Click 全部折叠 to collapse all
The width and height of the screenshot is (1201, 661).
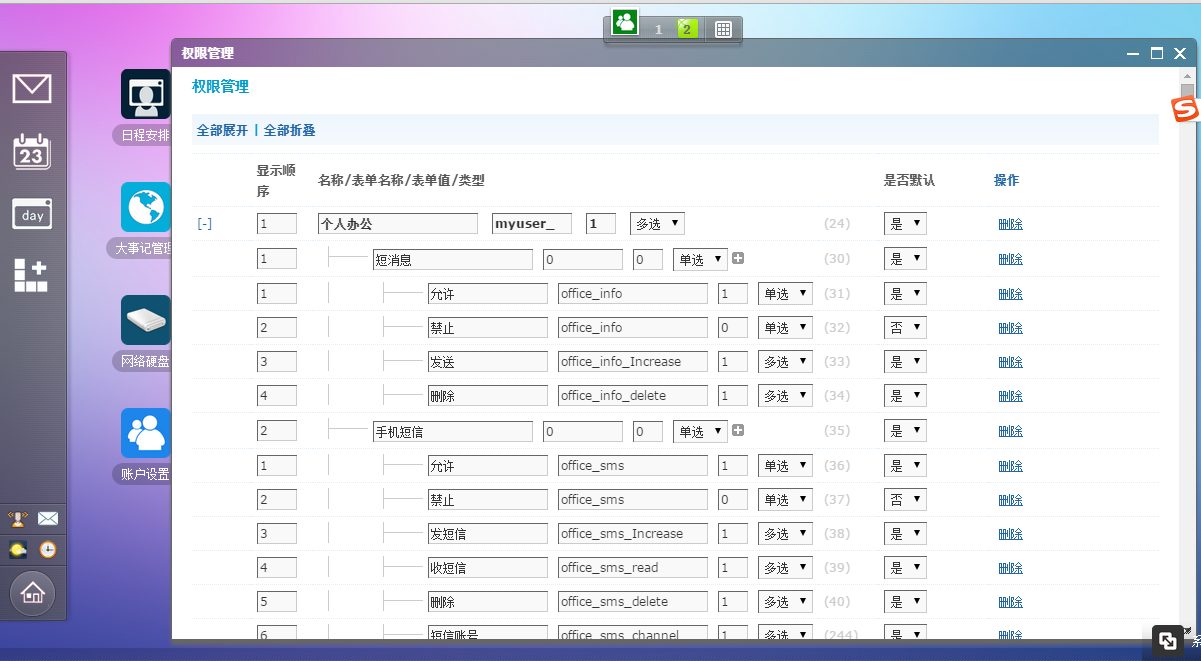point(290,130)
